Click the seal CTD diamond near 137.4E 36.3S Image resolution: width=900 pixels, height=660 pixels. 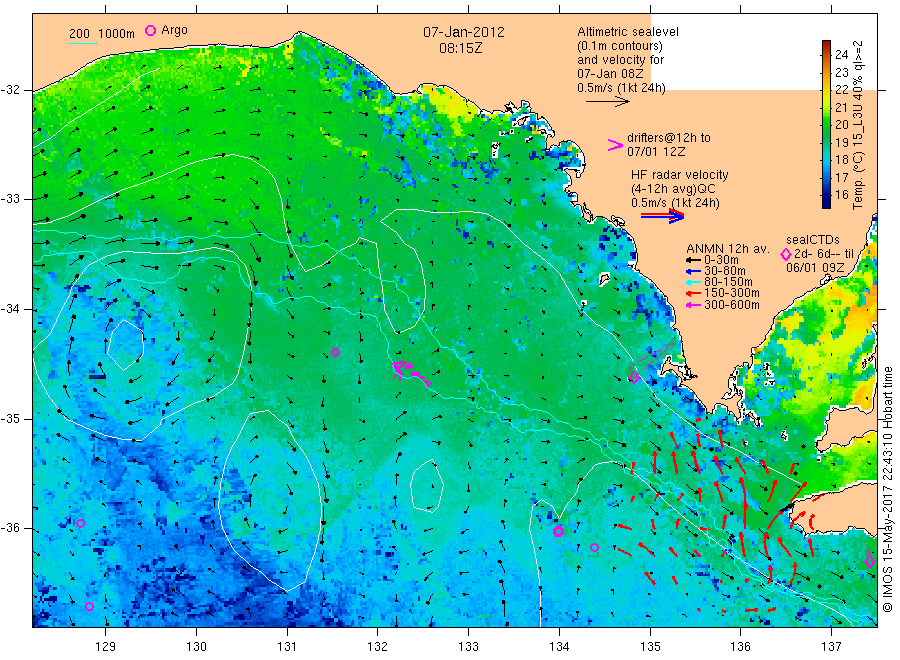[870, 561]
